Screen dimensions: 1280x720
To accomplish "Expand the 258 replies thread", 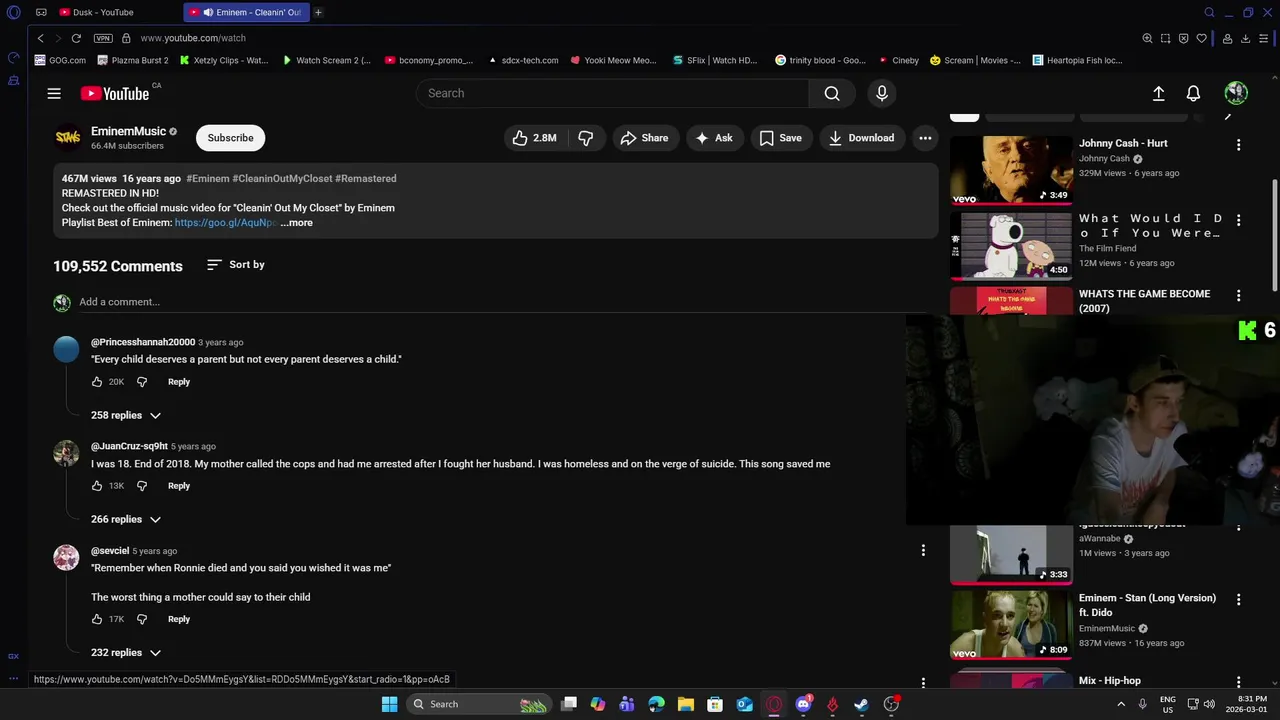I will click(126, 415).
